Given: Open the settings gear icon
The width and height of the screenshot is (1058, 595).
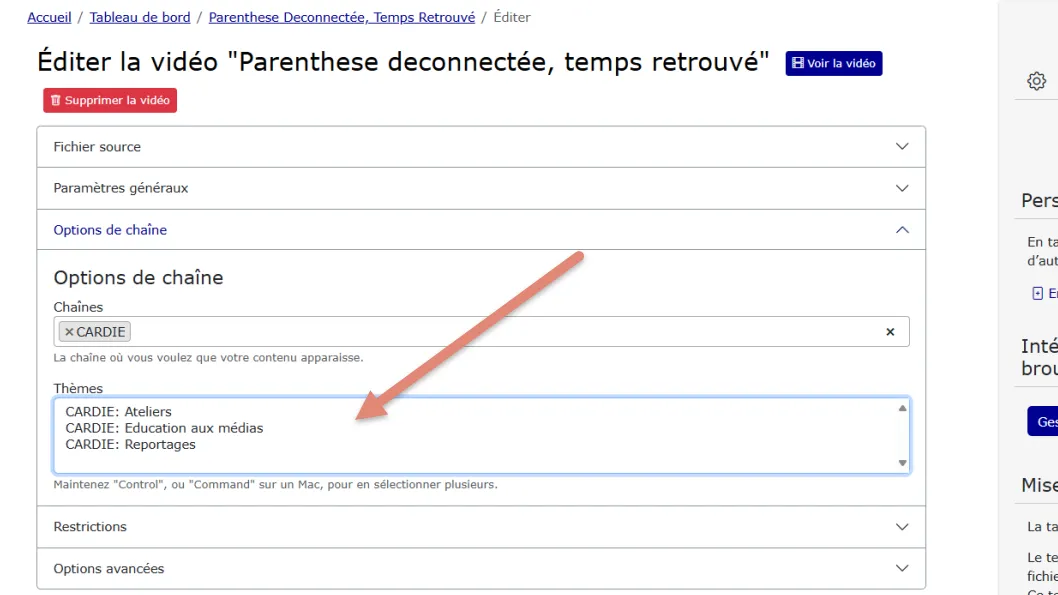Looking at the screenshot, I should (x=1036, y=82).
